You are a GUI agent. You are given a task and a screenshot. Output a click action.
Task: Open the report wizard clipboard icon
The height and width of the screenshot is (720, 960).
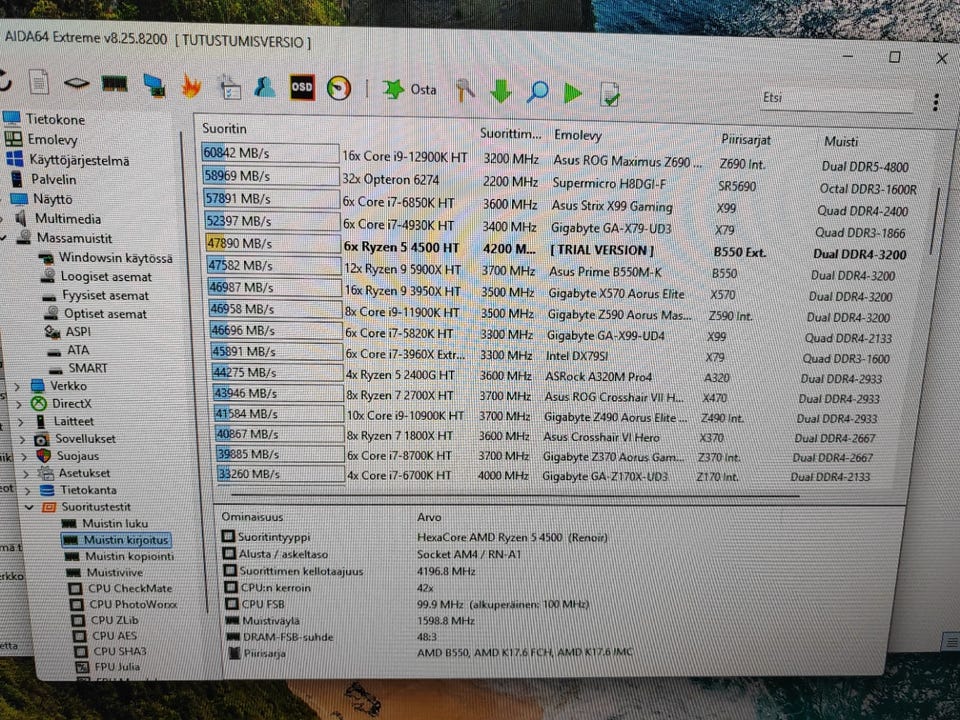(230, 87)
